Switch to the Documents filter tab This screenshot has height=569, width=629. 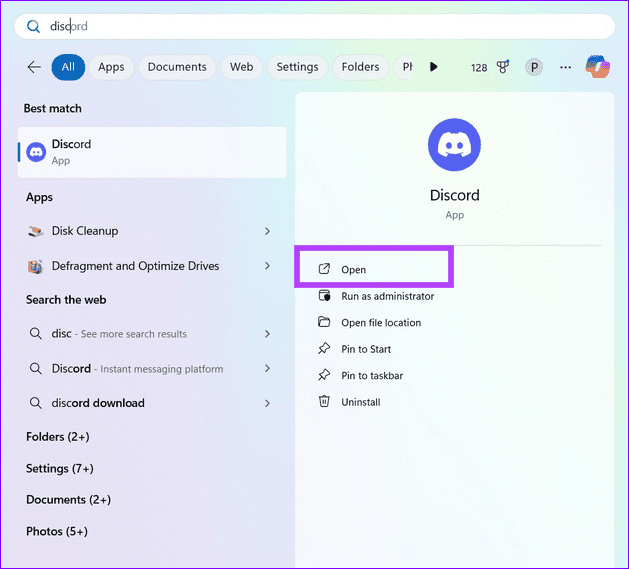[x=177, y=67]
